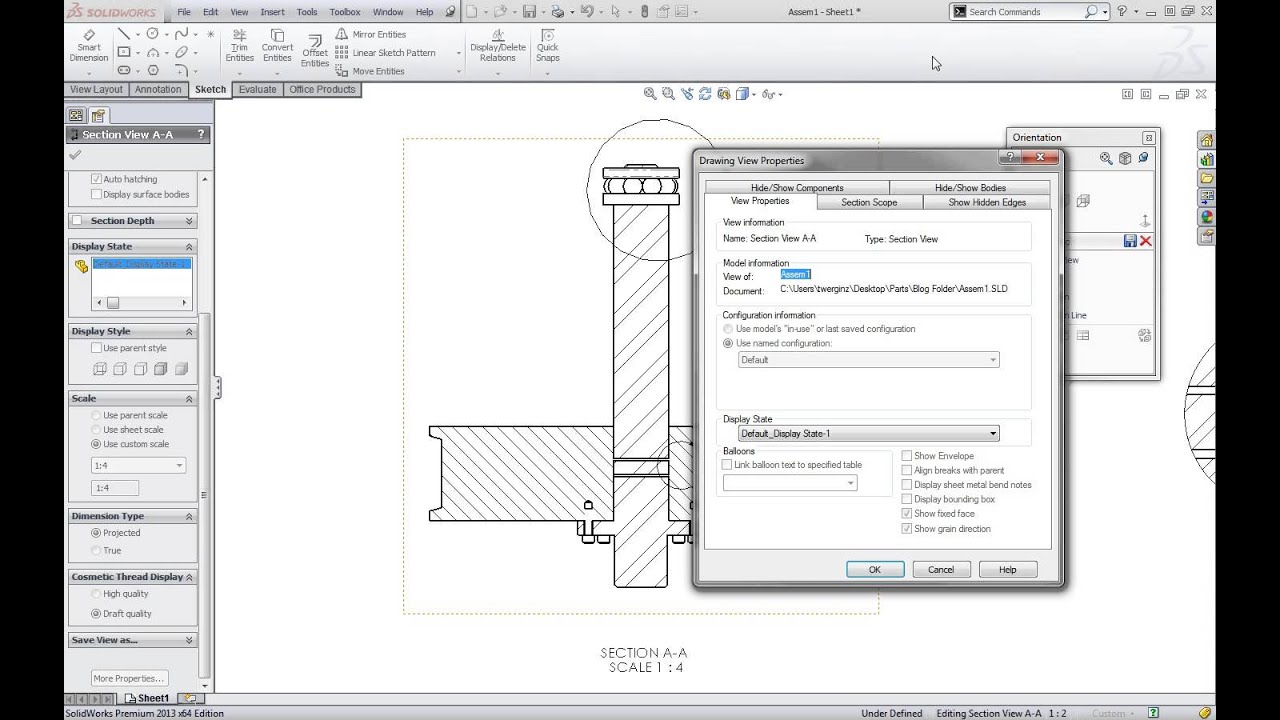Image resolution: width=1280 pixels, height=720 pixels.
Task: Select the Polygon sketch tool
Action: [x=153, y=71]
